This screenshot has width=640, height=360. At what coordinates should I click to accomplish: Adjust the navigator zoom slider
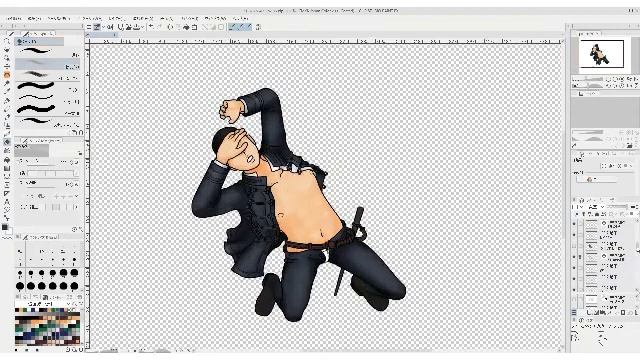coord(588,79)
